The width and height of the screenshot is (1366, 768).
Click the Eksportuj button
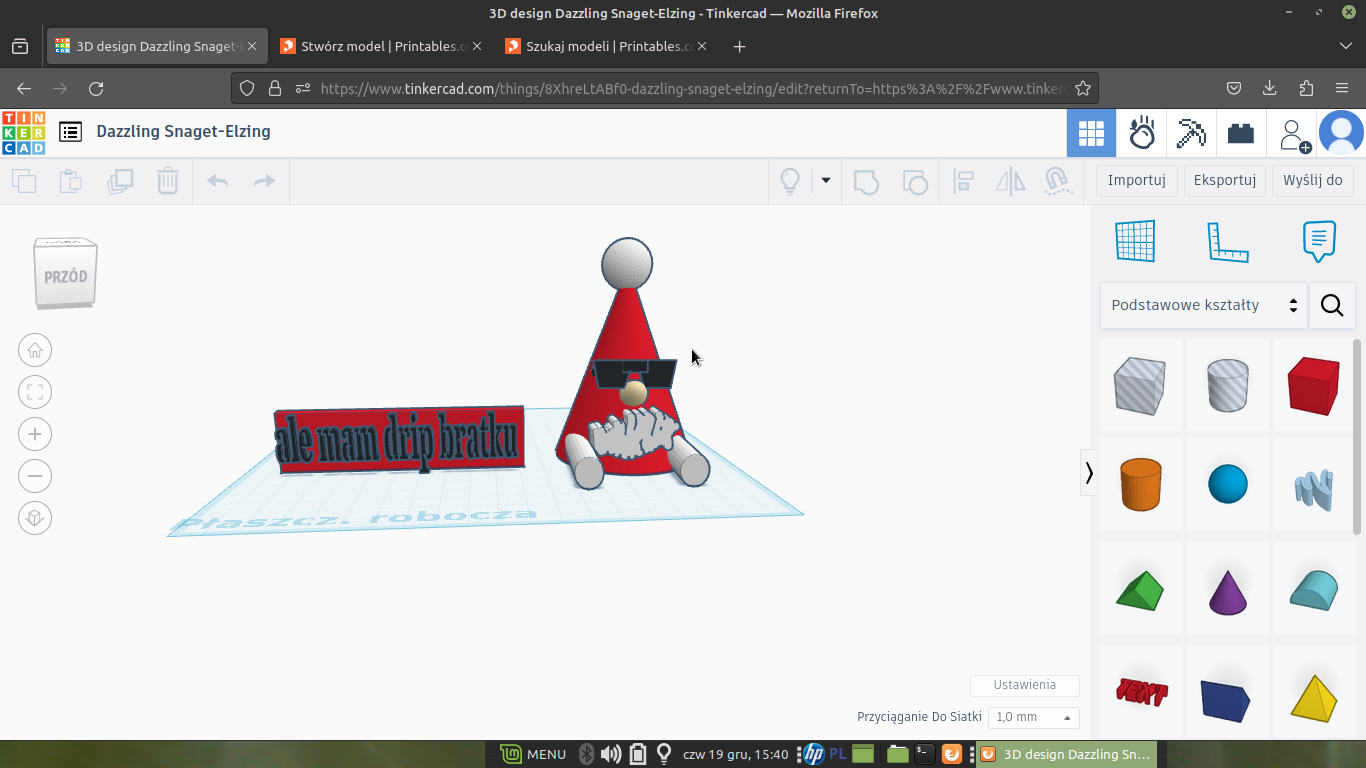coord(1225,181)
